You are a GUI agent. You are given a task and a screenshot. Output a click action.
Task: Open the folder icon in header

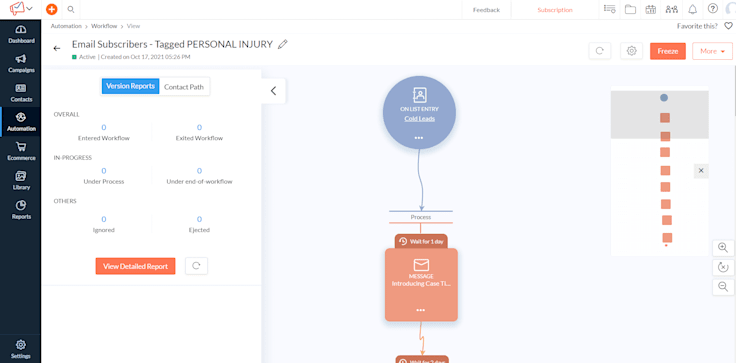pyautogui.click(x=630, y=9)
